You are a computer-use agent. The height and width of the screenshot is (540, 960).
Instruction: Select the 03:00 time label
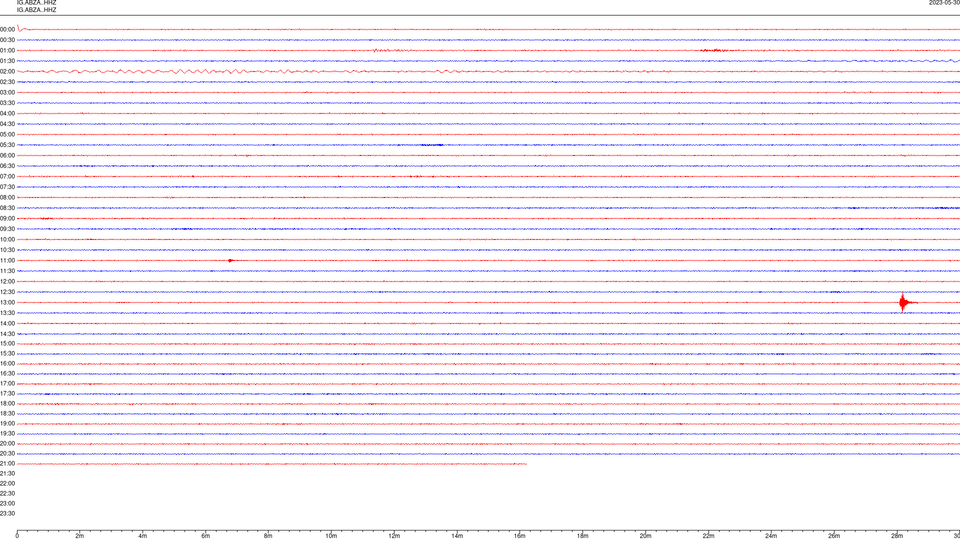click(7, 93)
